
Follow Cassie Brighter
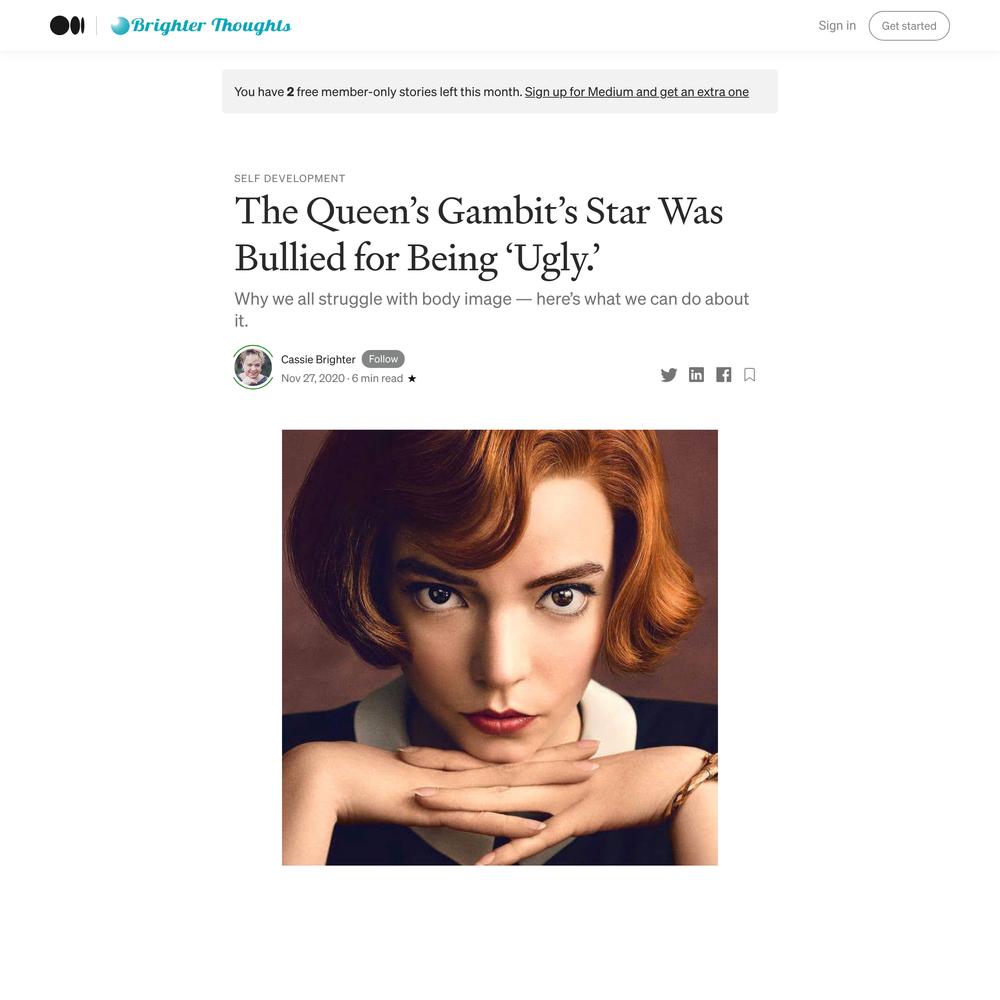(x=383, y=359)
